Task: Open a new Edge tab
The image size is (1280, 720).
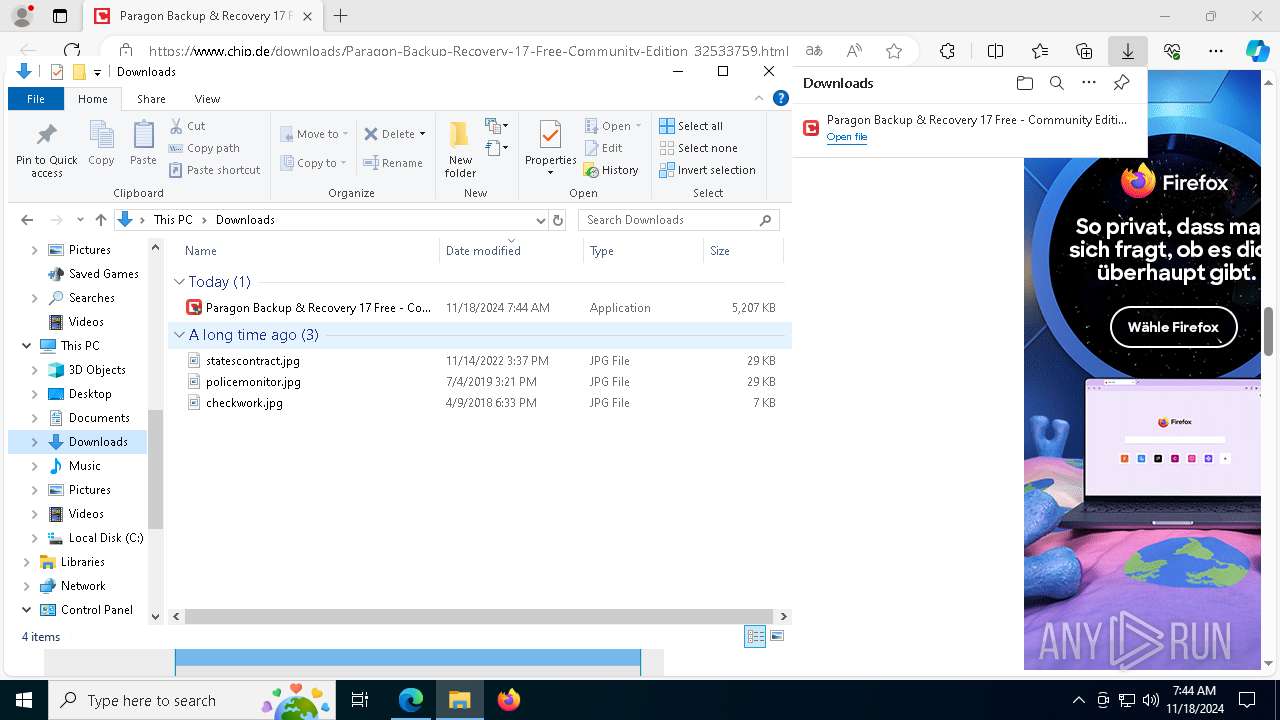Action: pyautogui.click(x=341, y=16)
